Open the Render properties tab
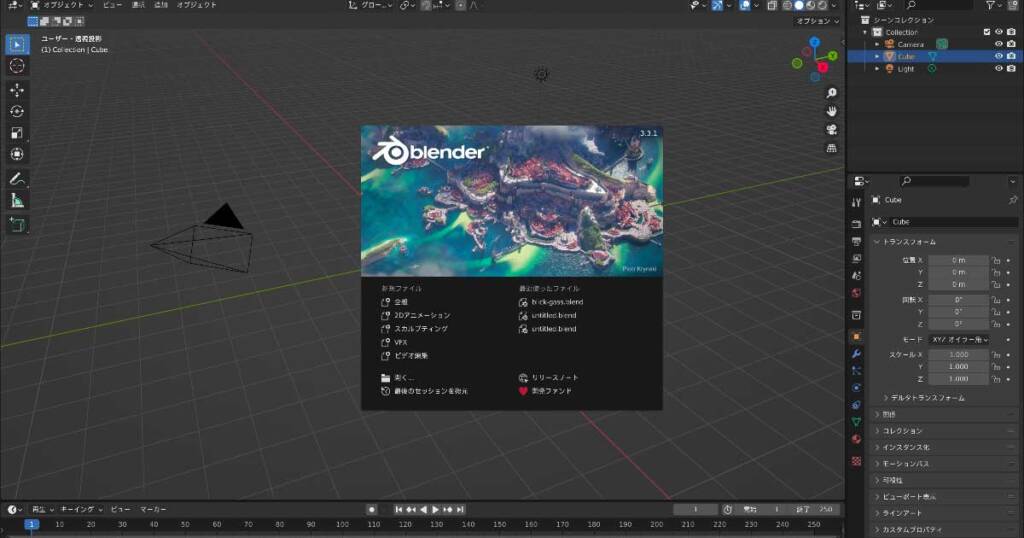The height and width of the screenshot is (538, 1024). (856, 224)
